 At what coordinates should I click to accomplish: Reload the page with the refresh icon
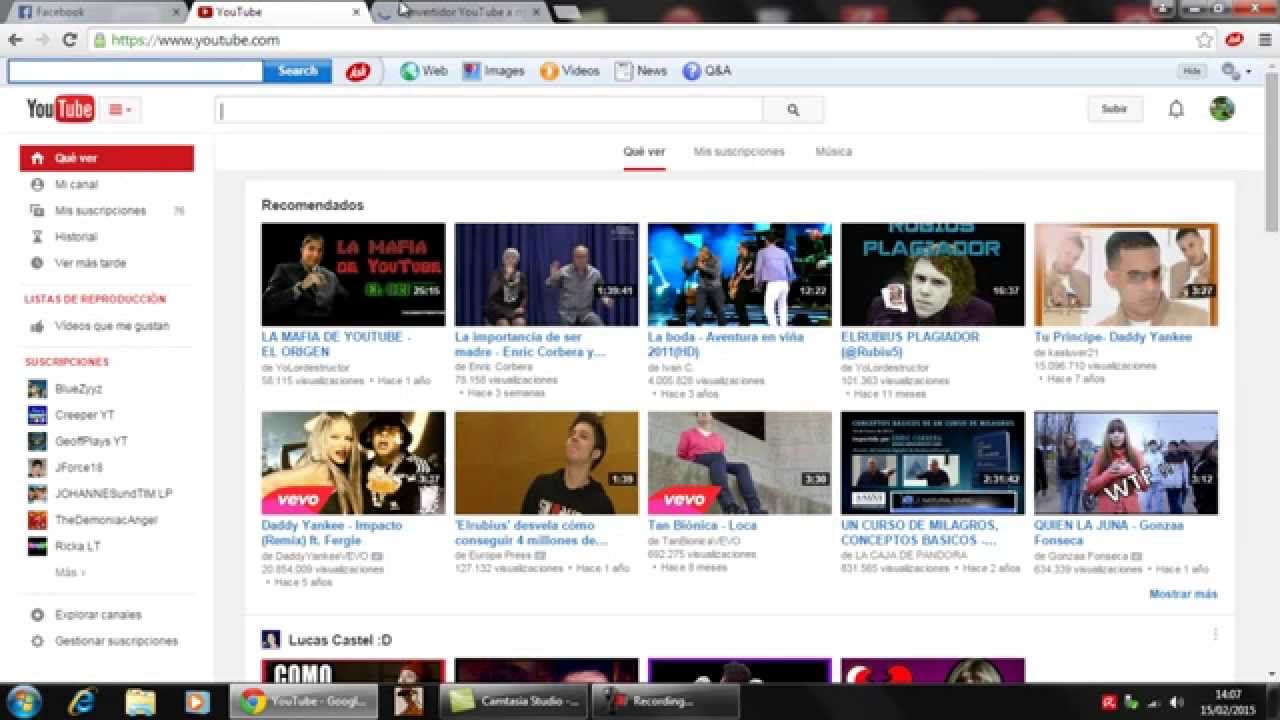[69, 40]
